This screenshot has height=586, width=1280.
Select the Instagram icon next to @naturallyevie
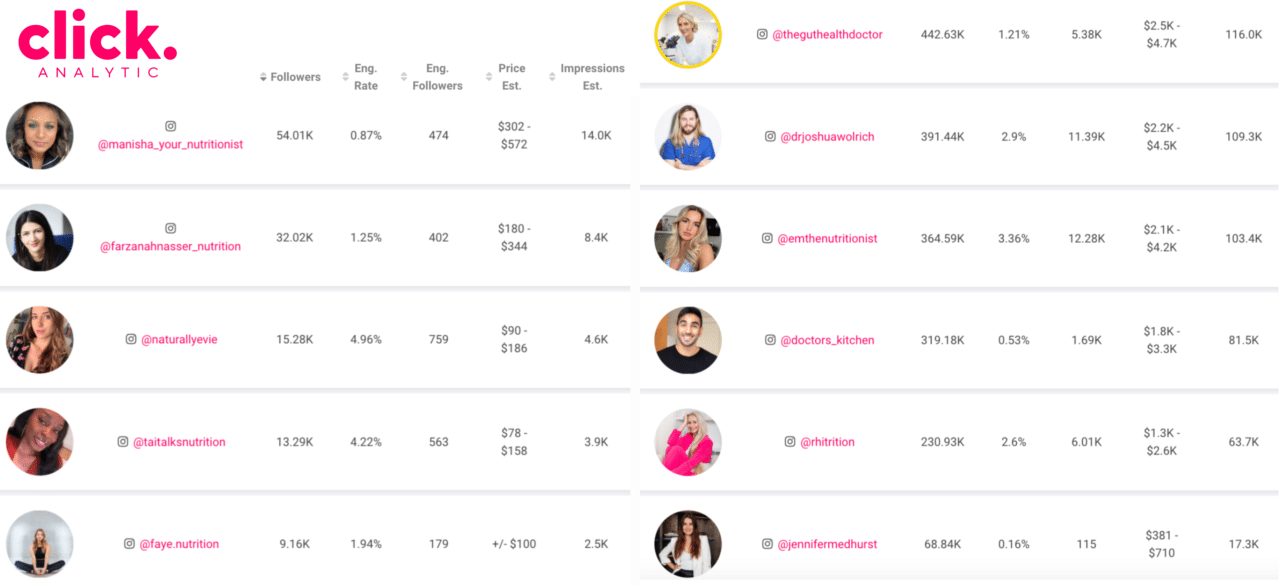[130, 339]
